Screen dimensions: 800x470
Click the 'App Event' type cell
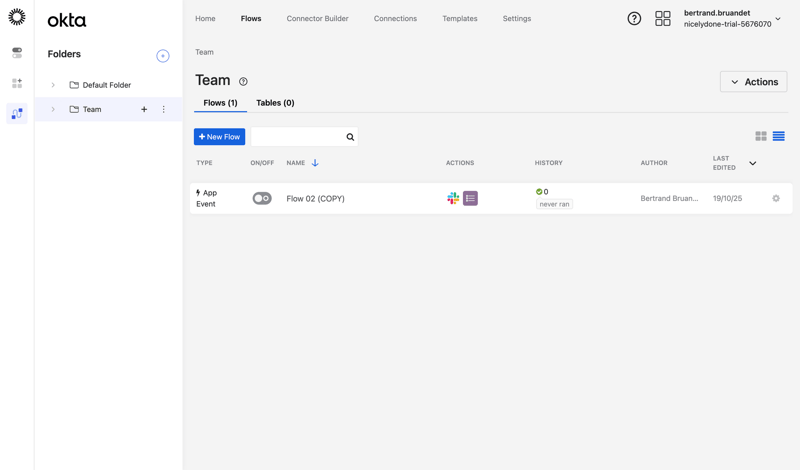click(x=207, y=198)
